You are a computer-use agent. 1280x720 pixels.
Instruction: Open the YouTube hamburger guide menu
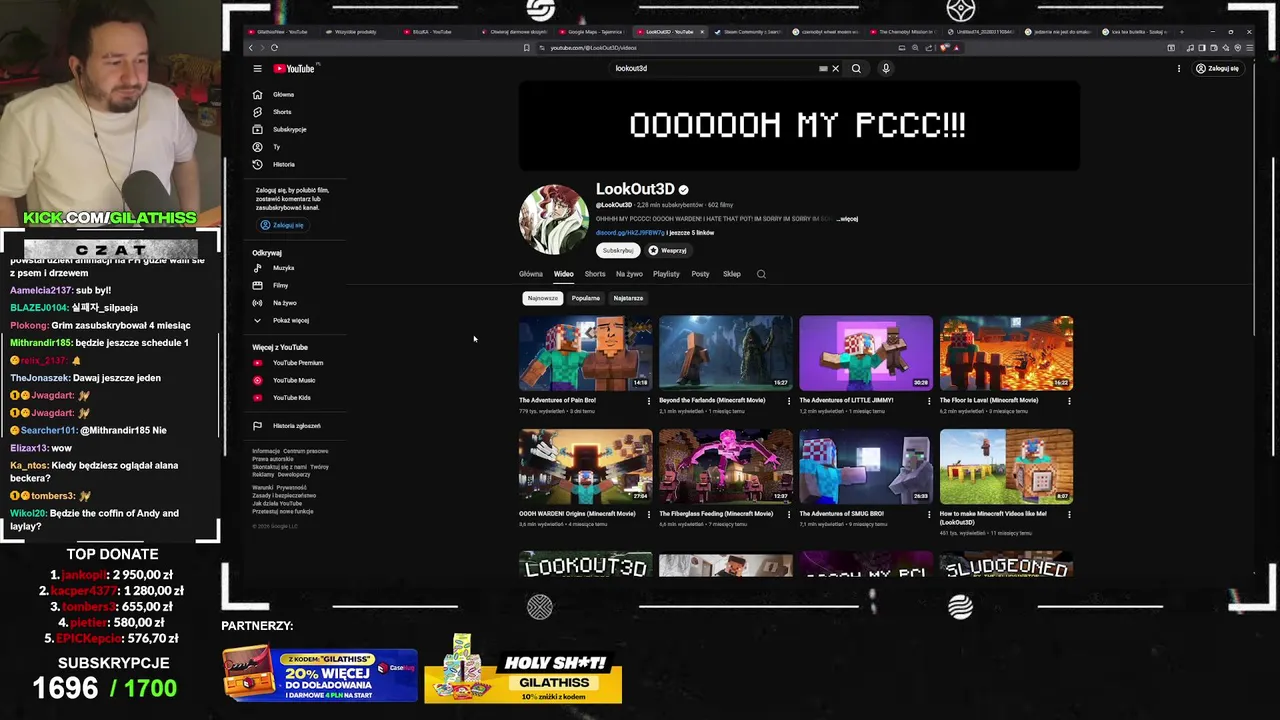click(257, 69)
